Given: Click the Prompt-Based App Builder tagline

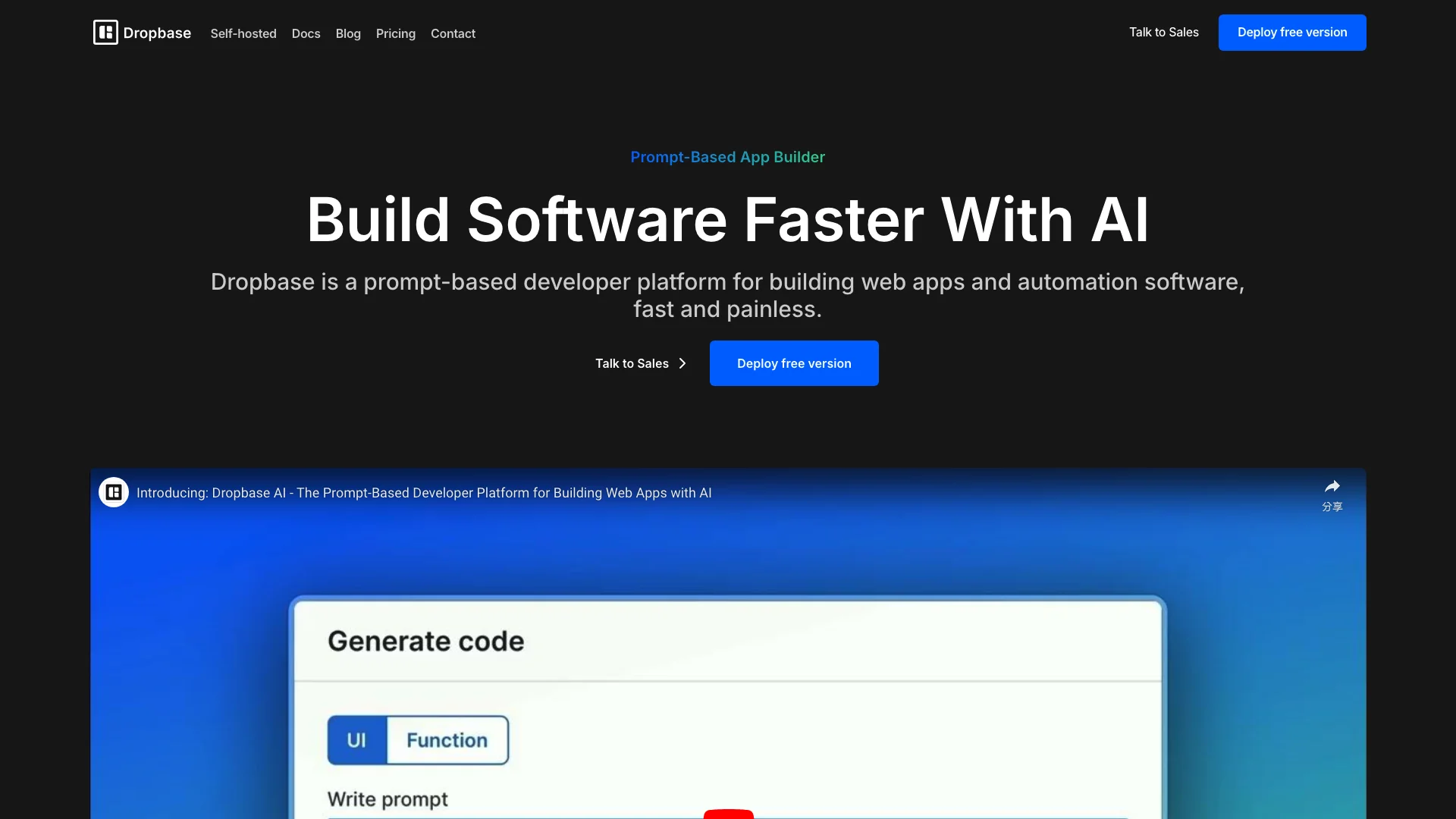Looking at the screenshot, I should (x=728, y=157).
